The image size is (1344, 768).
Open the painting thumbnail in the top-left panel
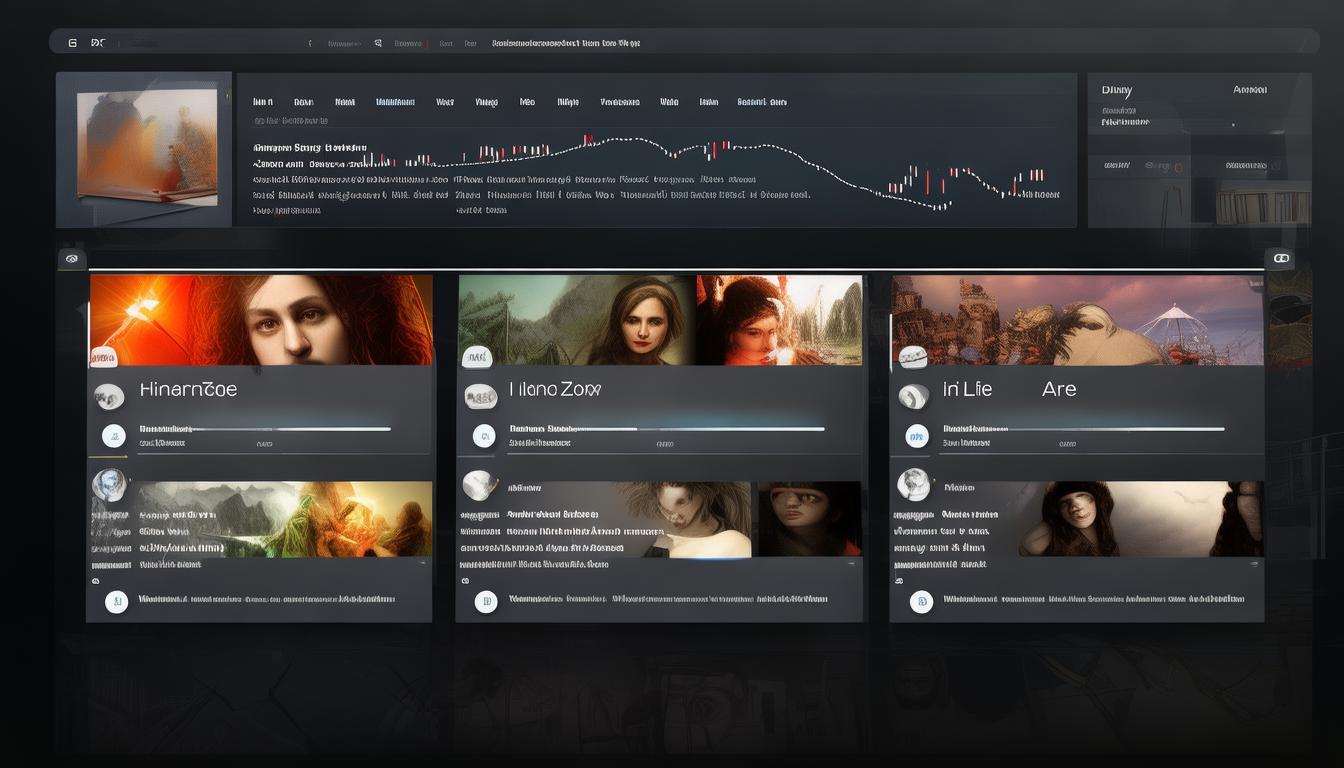[x=146, y=148]
